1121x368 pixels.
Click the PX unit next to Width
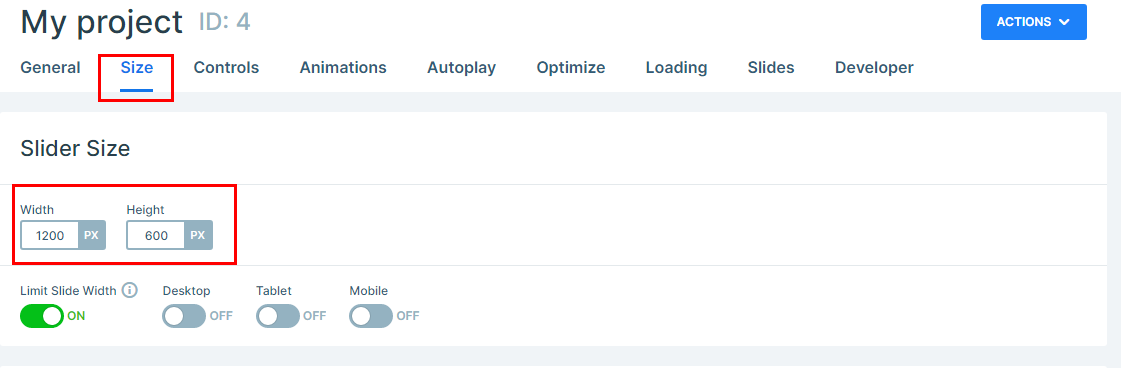pos(92,235)
